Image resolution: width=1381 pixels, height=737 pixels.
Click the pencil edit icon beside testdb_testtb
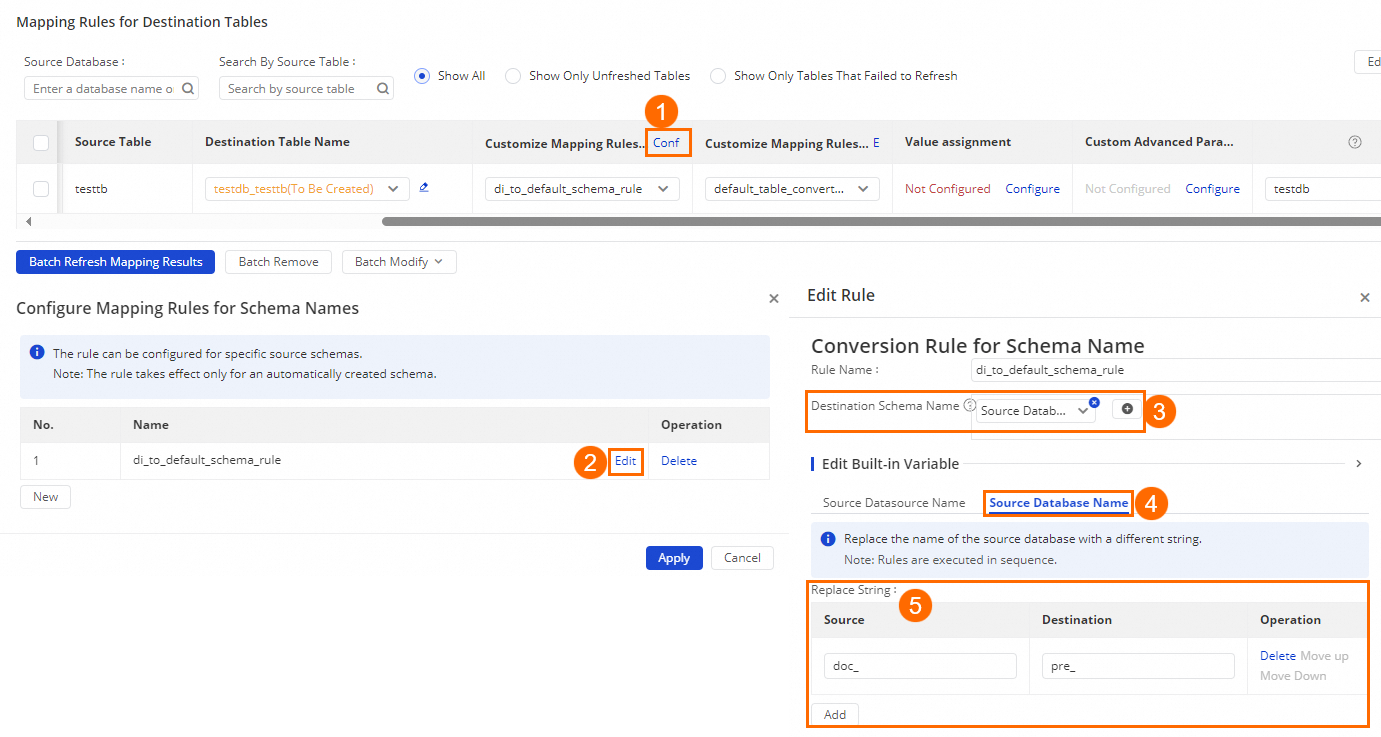(424, 187)
